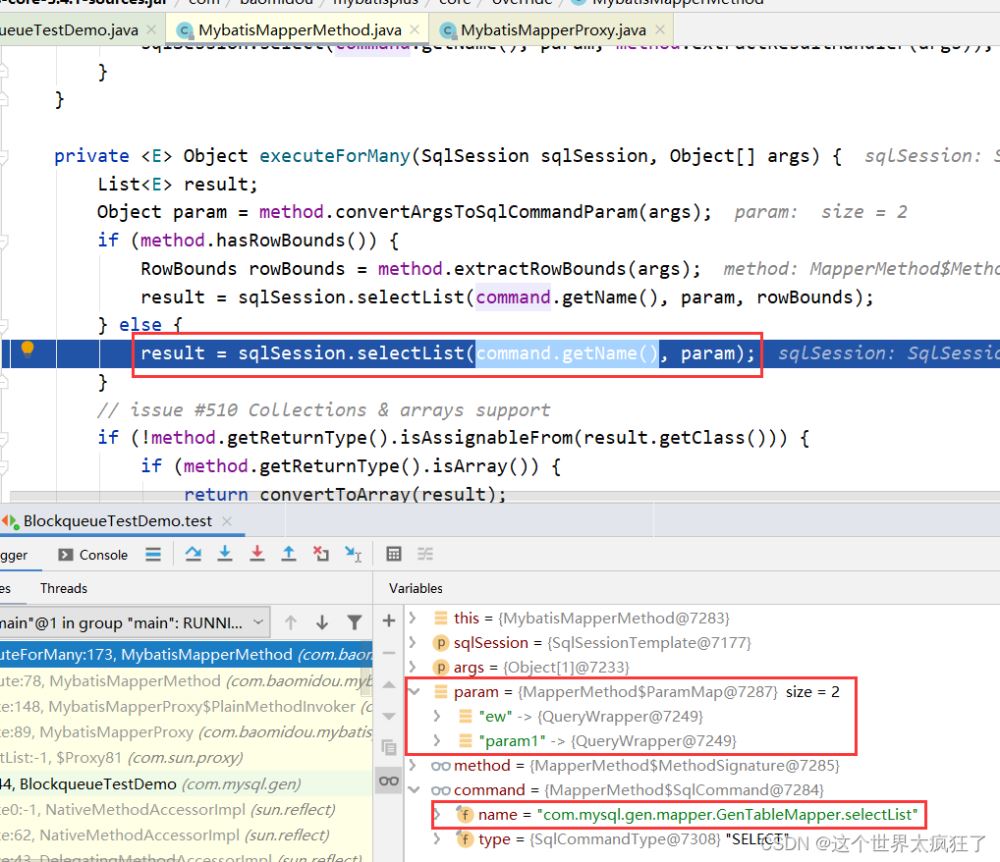This screenshot has width=1000, height=862.
Task: Collapse the param ParamMap variable
Action: (x=415, y=692)
